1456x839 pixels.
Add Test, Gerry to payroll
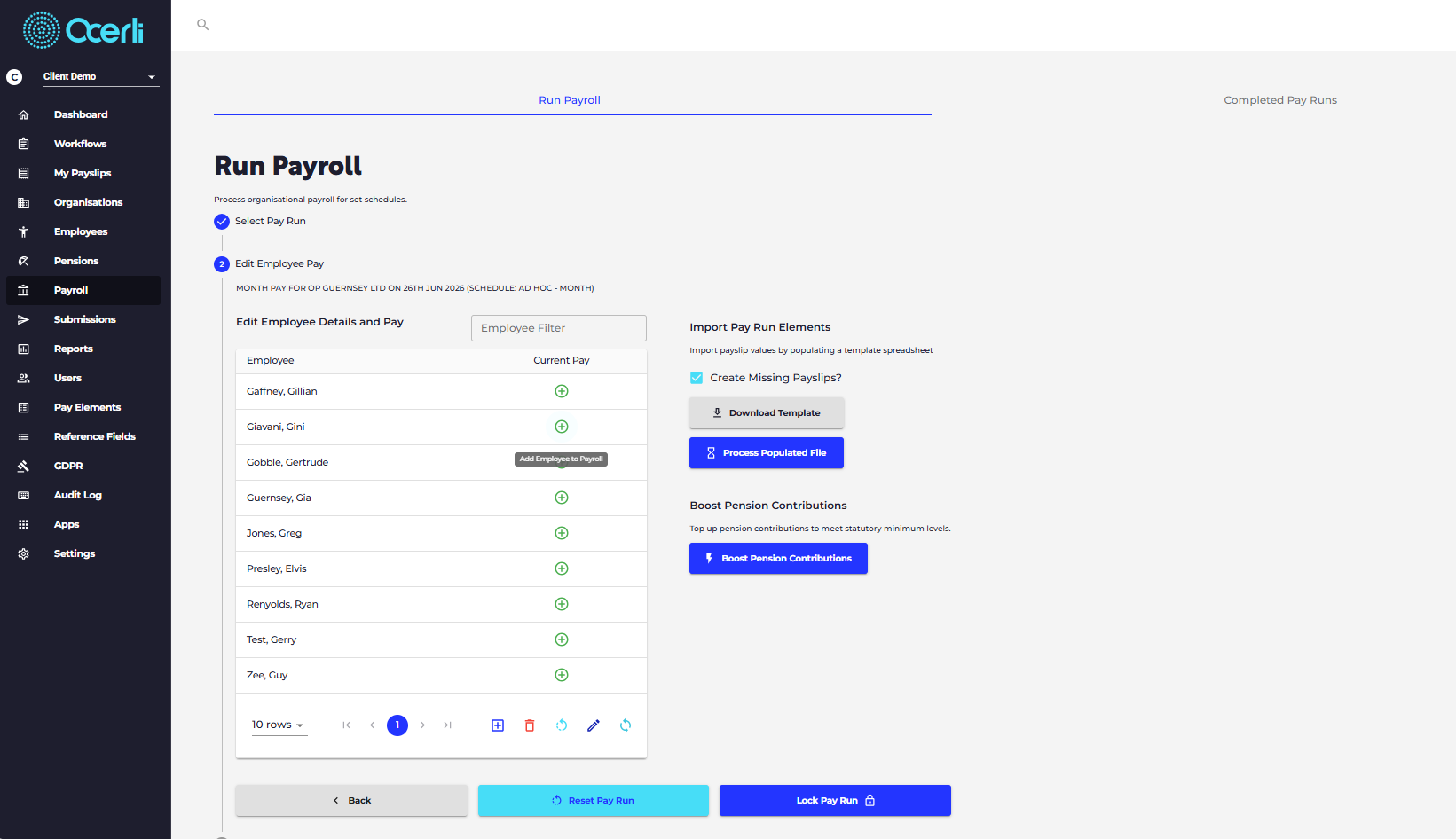[562, 639]
